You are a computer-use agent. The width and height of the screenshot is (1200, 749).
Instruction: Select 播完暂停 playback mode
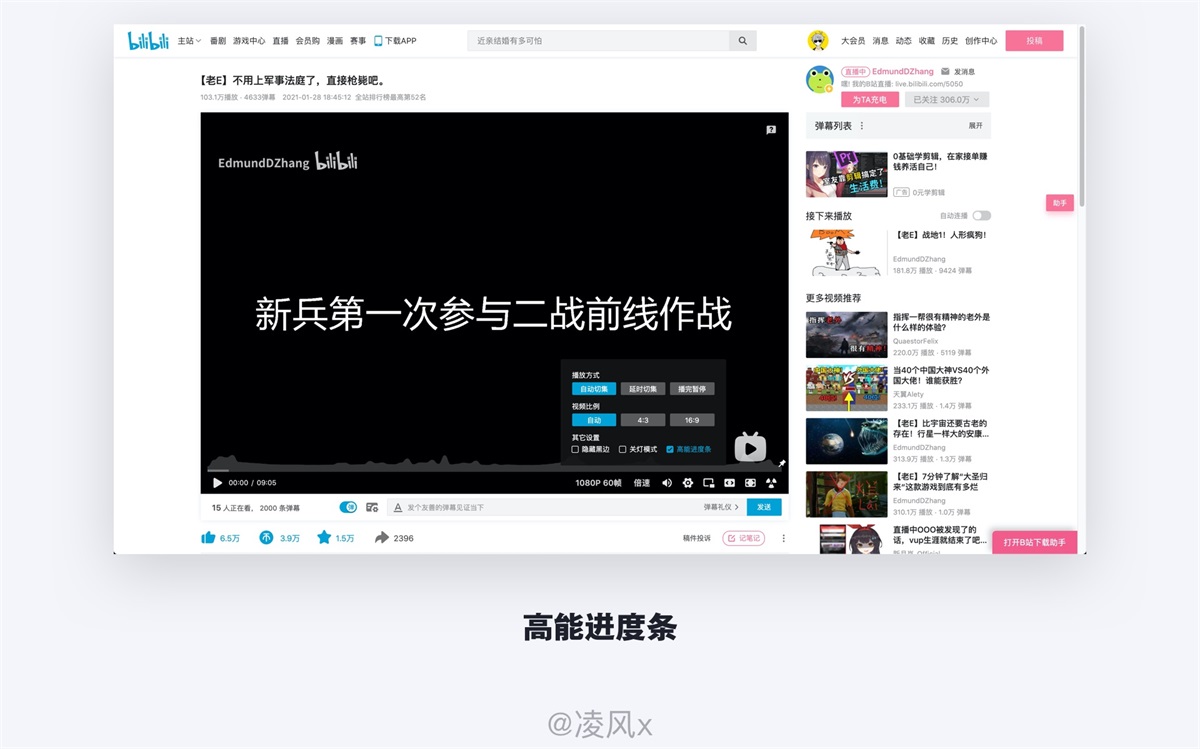(x=692, y=389)
